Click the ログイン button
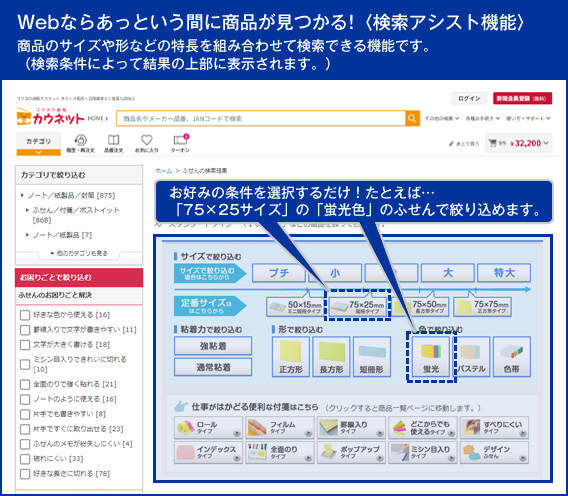The image size is (568, 496). click(x=469, y=98)
